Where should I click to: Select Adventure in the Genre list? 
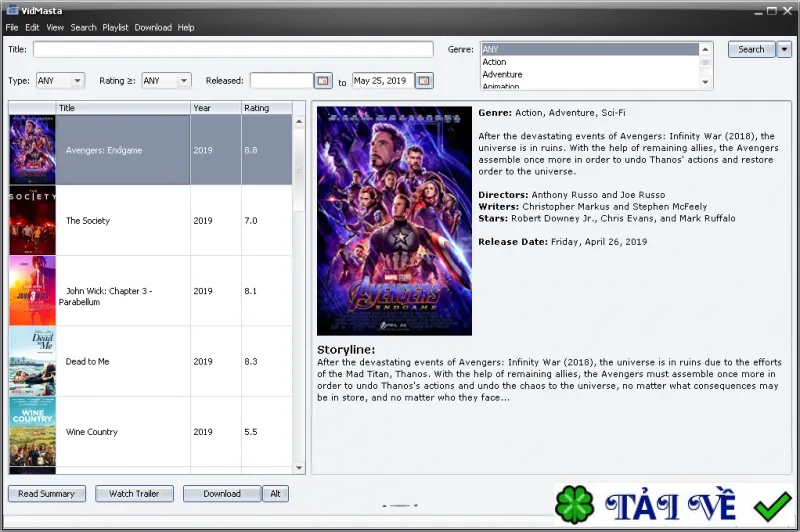pos(590,74)
